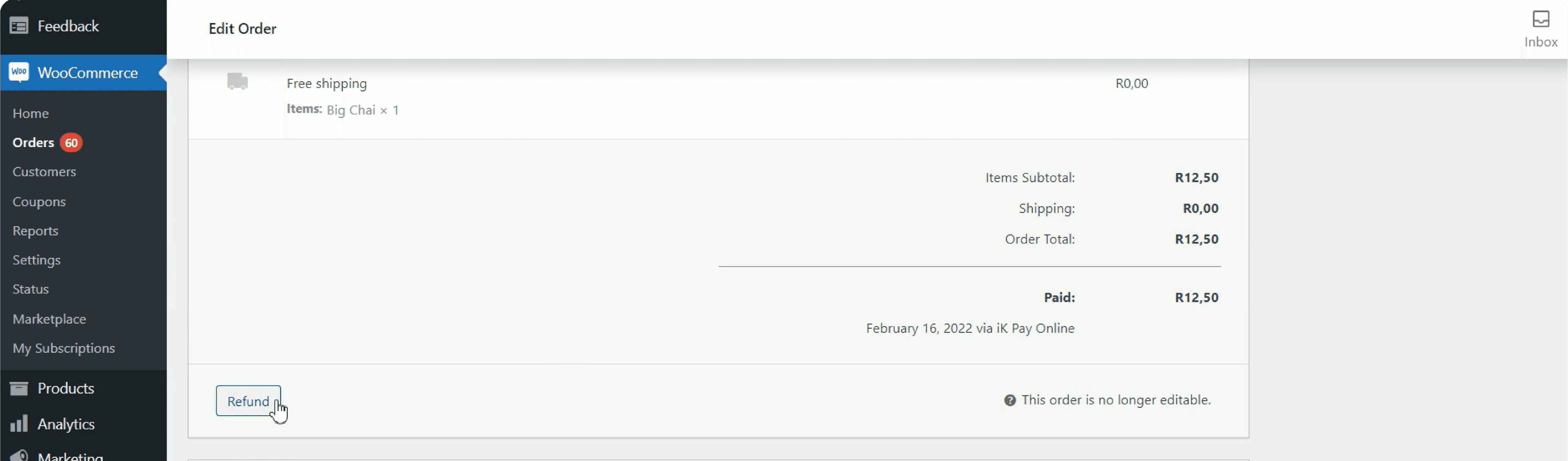This screenshot has width=1568, height=461.
Task: Click the help icon beside order not editable
Action: tap(1010, 400)
